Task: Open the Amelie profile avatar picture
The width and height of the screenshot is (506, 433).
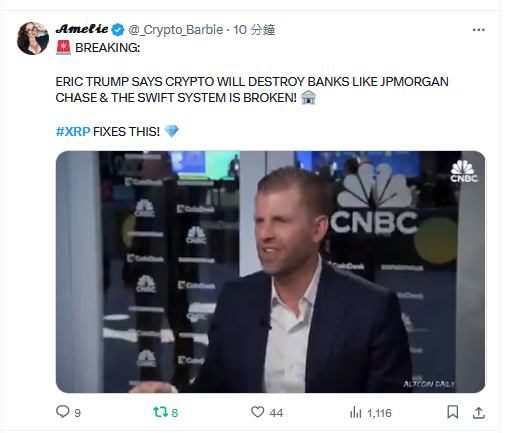Action: coord(33,38)
